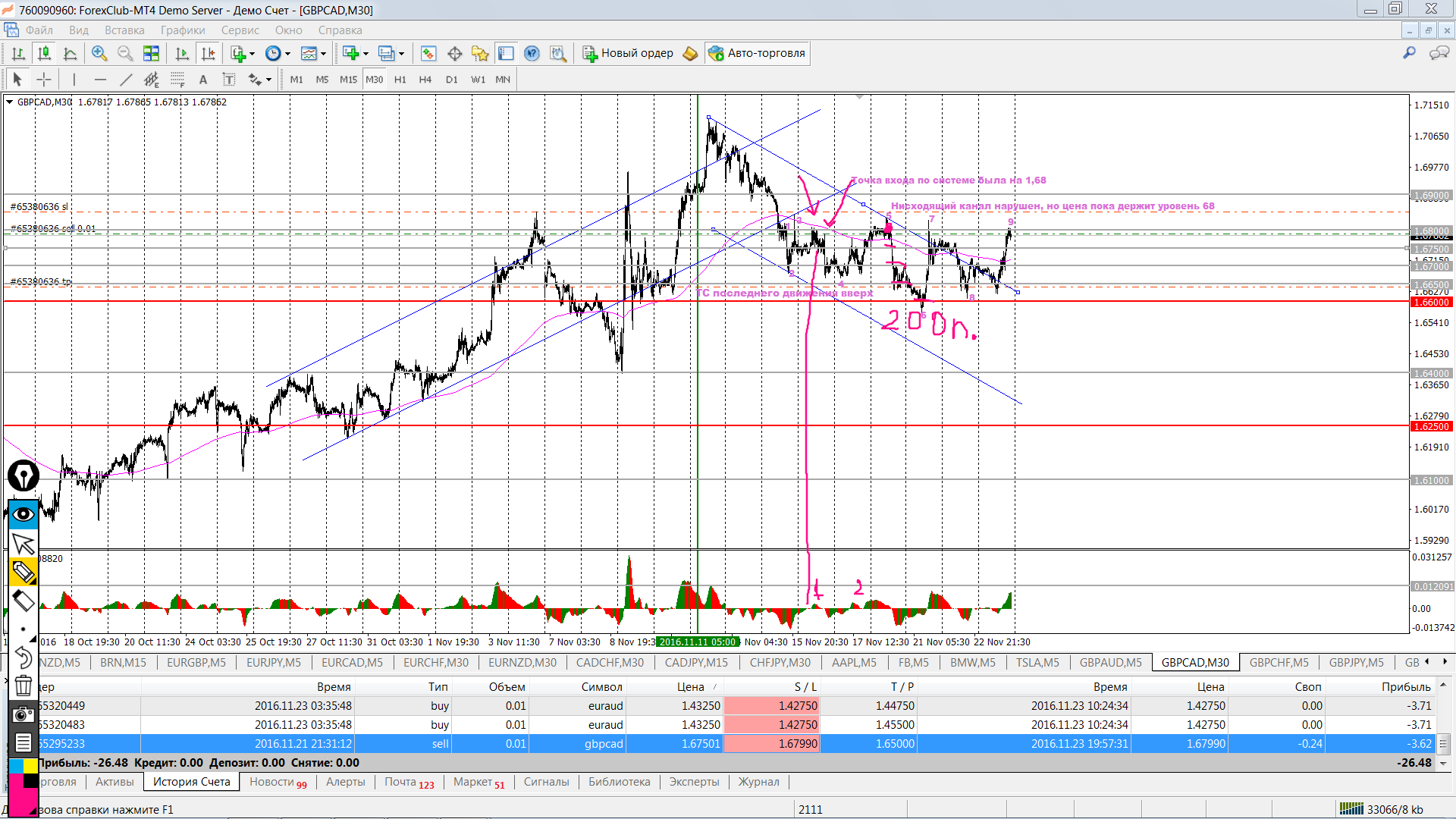This screenshot has width=1456, height=819.
Task: Click the Новый ордер button
Action: click(x=628, y=53)
